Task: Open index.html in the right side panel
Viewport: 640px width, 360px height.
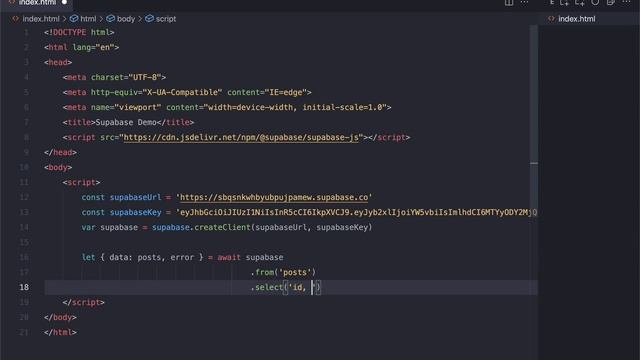Action: [x=576, y=19]
